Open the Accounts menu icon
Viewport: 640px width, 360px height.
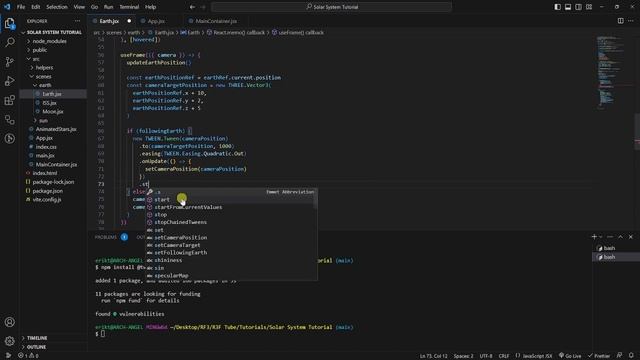pos(9,322)
